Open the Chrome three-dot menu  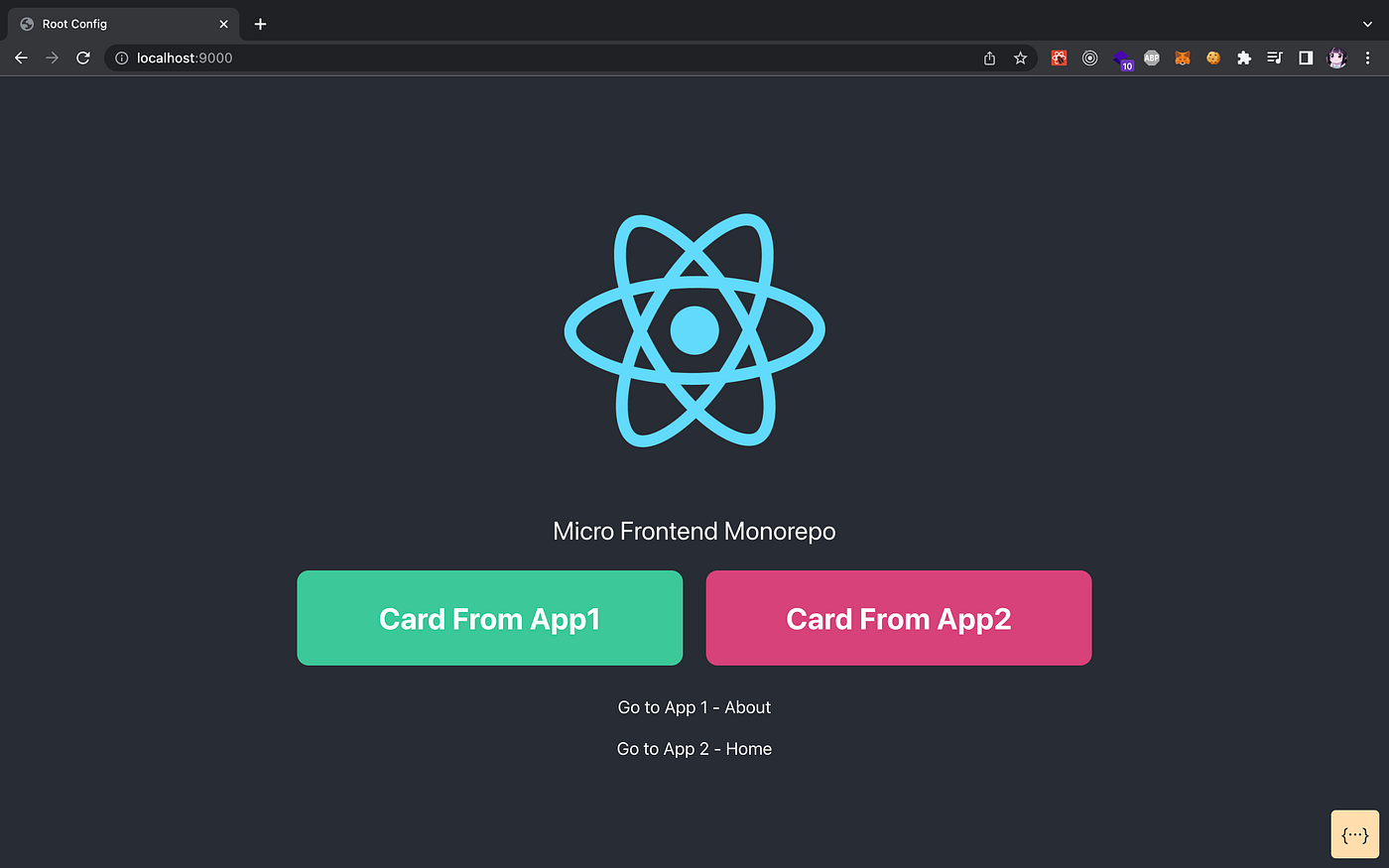pyautogui.click(x=1369, y=58)
